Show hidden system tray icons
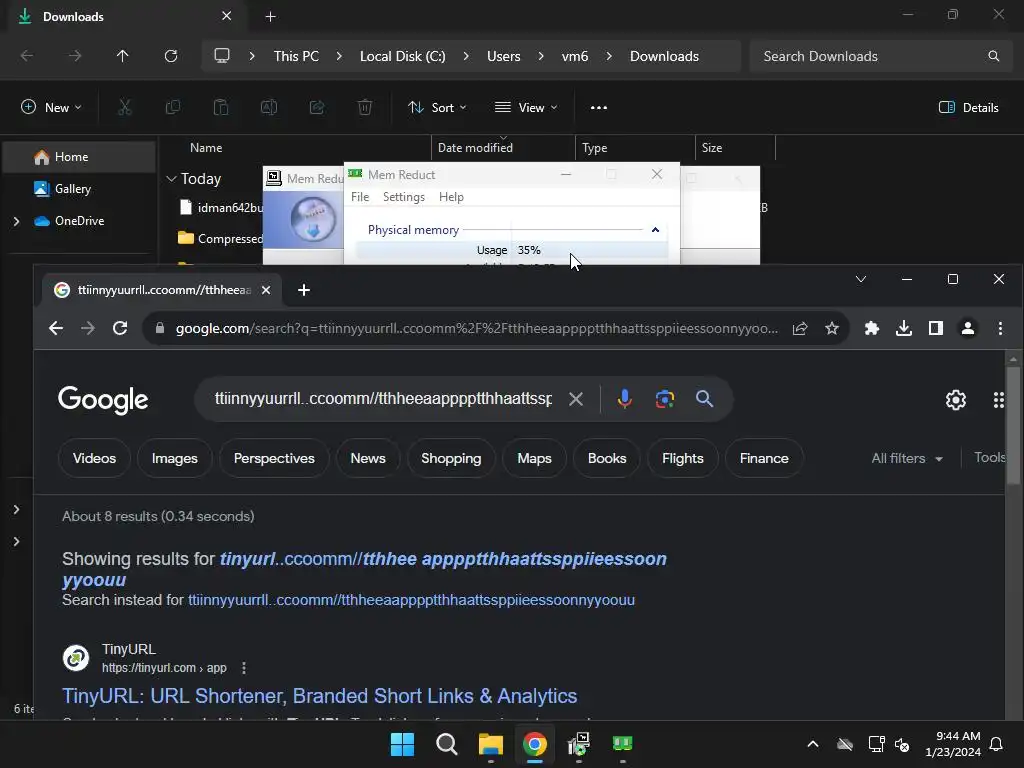 [812, 744]
